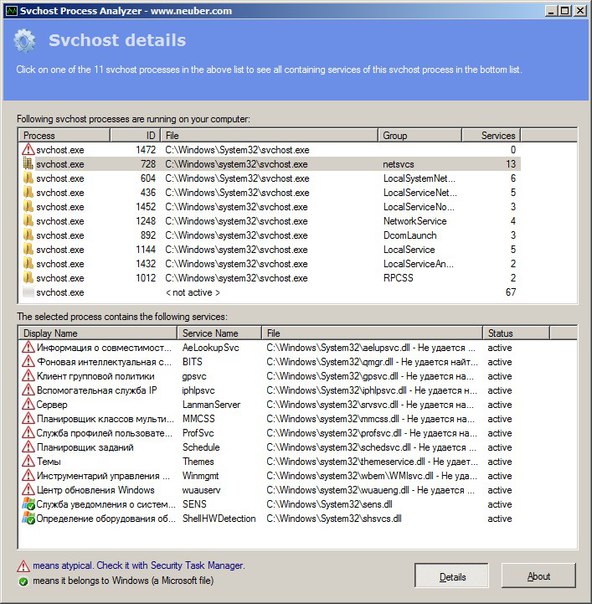Open the Details button
Viewport: 592px width, 604px height.
point(451,577)
